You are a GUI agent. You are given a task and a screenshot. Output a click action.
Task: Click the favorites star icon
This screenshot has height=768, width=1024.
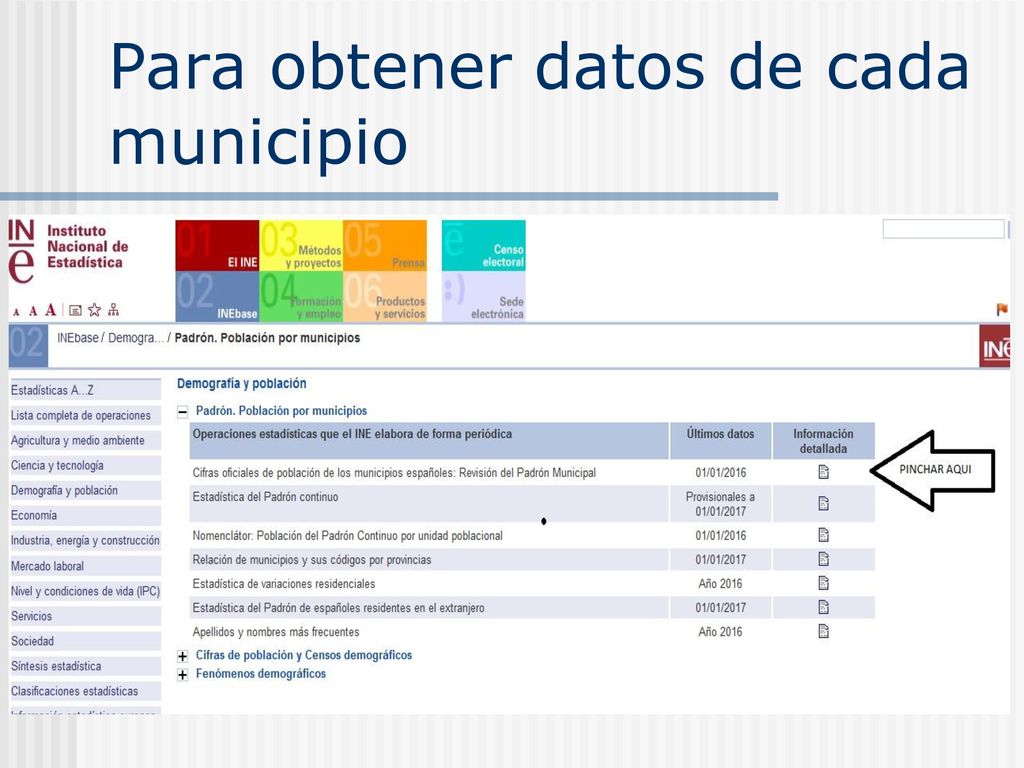95,310
